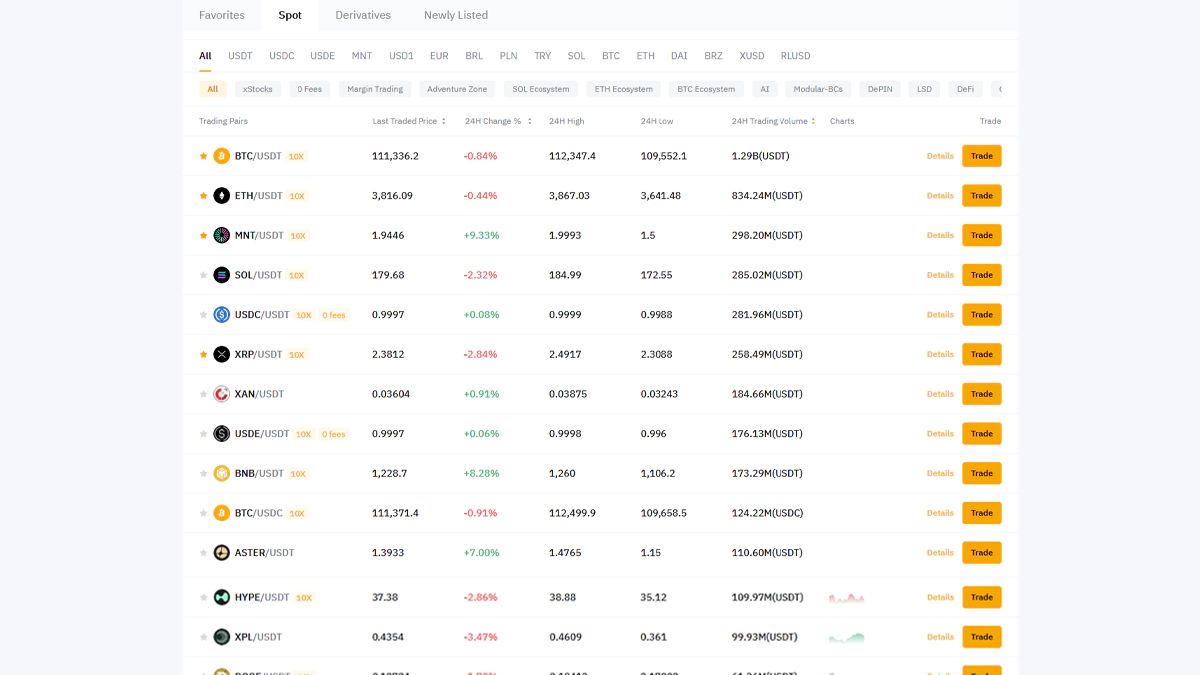Click the Bitcoin icon in BTC/USDT row
Screen dimensions: 1200x675
221,156
